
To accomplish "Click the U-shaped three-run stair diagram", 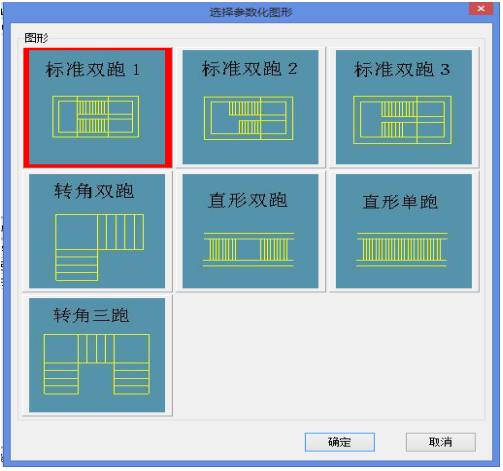I will click(97, 364).
